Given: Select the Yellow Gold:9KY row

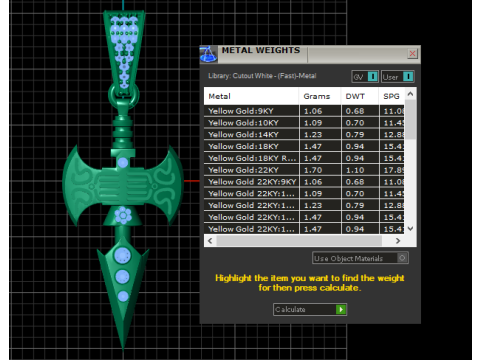Looking at the screenshot, I should pos(304,111).
